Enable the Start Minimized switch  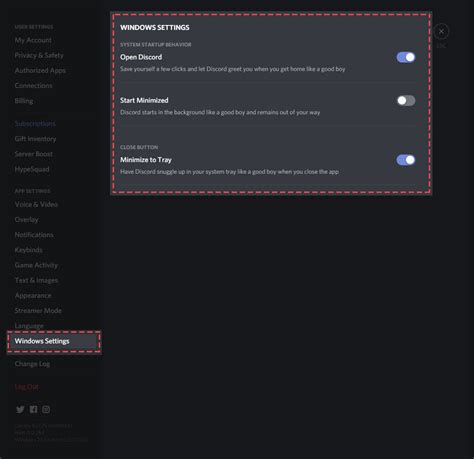406,100
